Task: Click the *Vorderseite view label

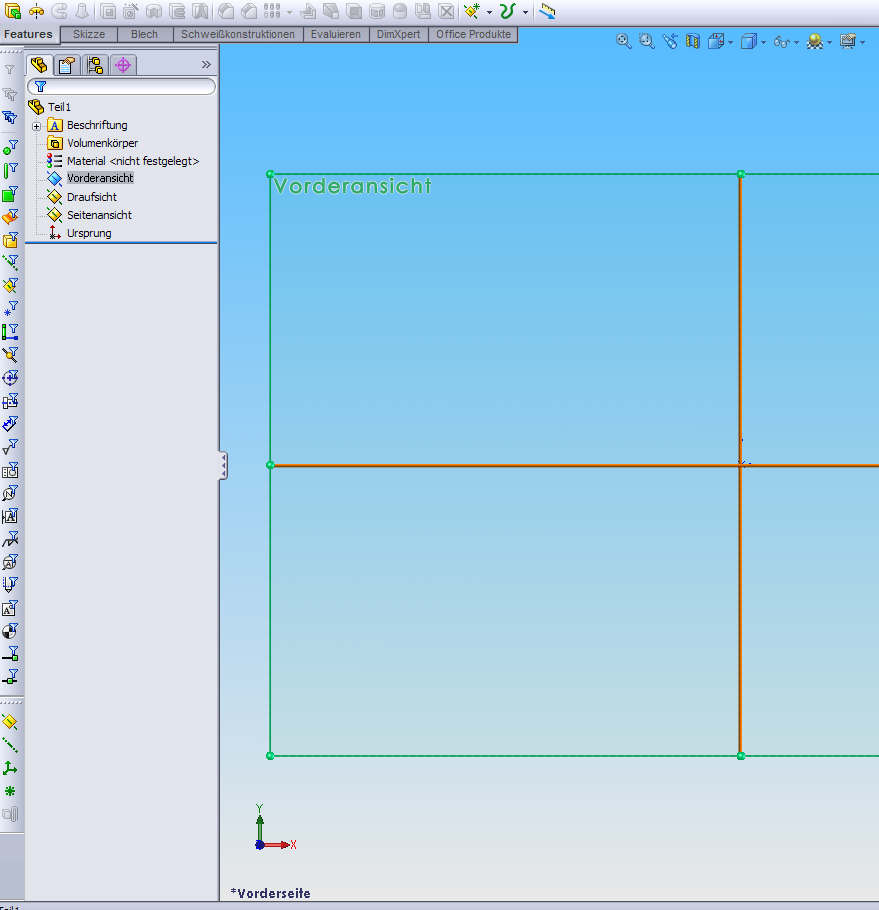Action: click(x=270, y=893)
